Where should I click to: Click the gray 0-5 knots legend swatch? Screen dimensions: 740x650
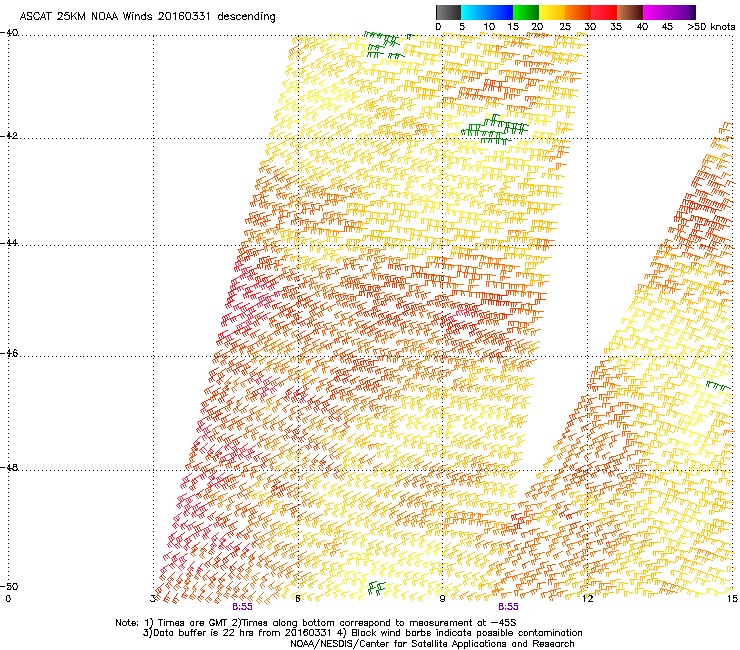click(x=448, y=12)
